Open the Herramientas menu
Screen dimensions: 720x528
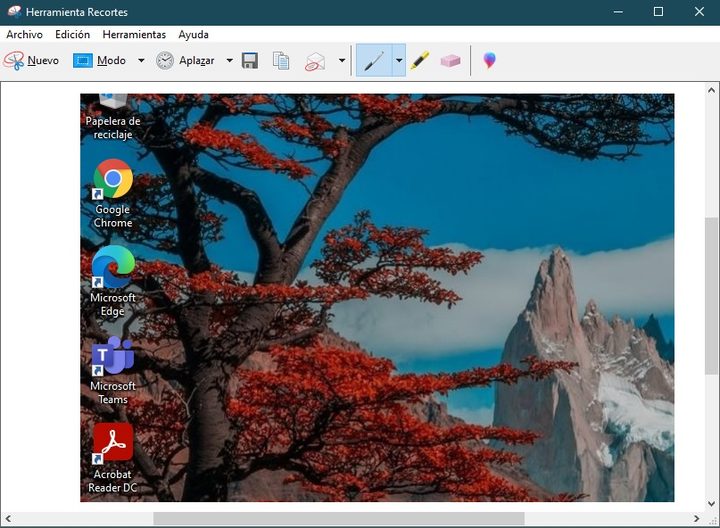tap(134, 34)
